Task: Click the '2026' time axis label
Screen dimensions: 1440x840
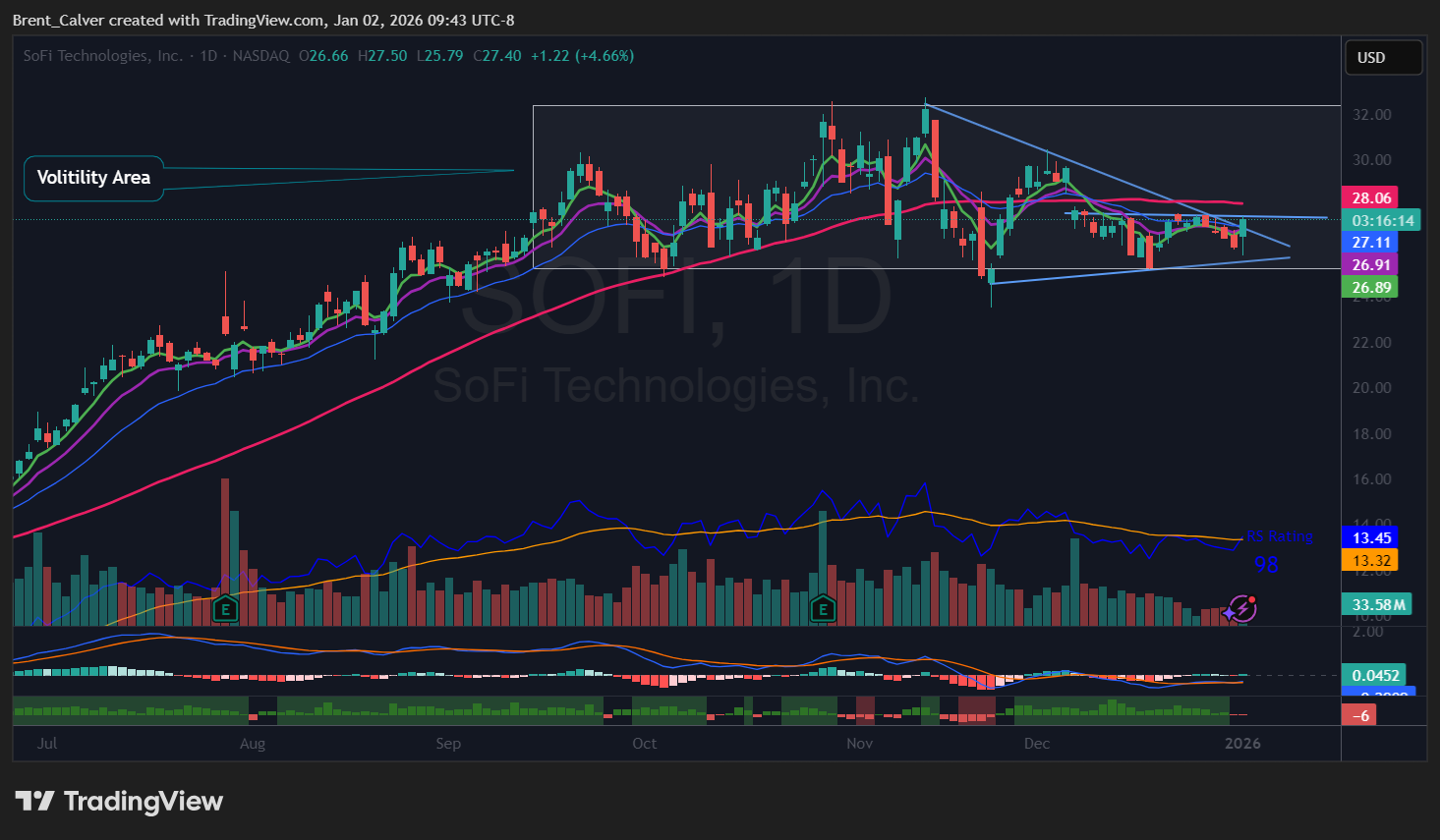Action: click(x=1242, y=744)
